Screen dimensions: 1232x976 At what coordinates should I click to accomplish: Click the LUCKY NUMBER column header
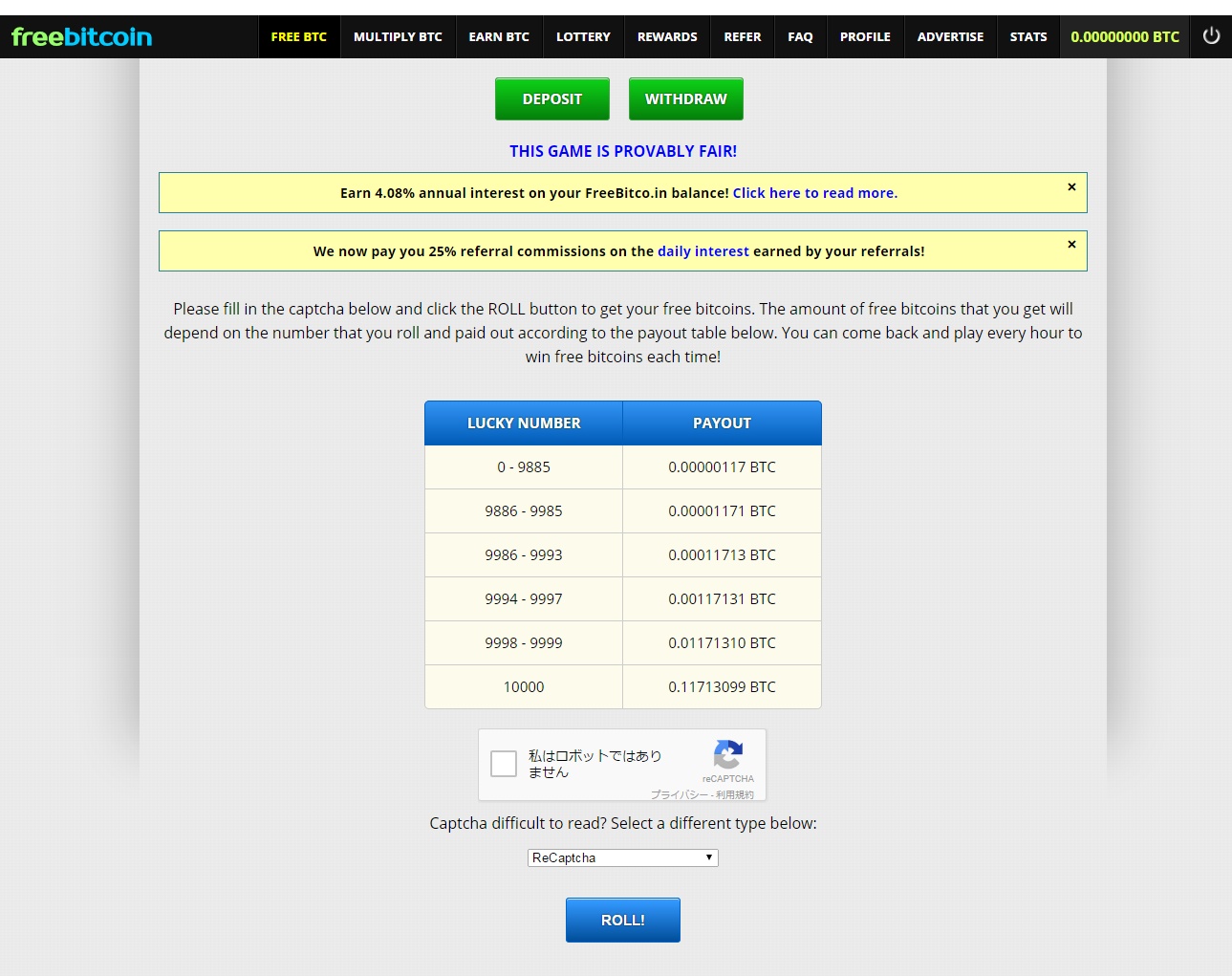click(x=524, y=423)
